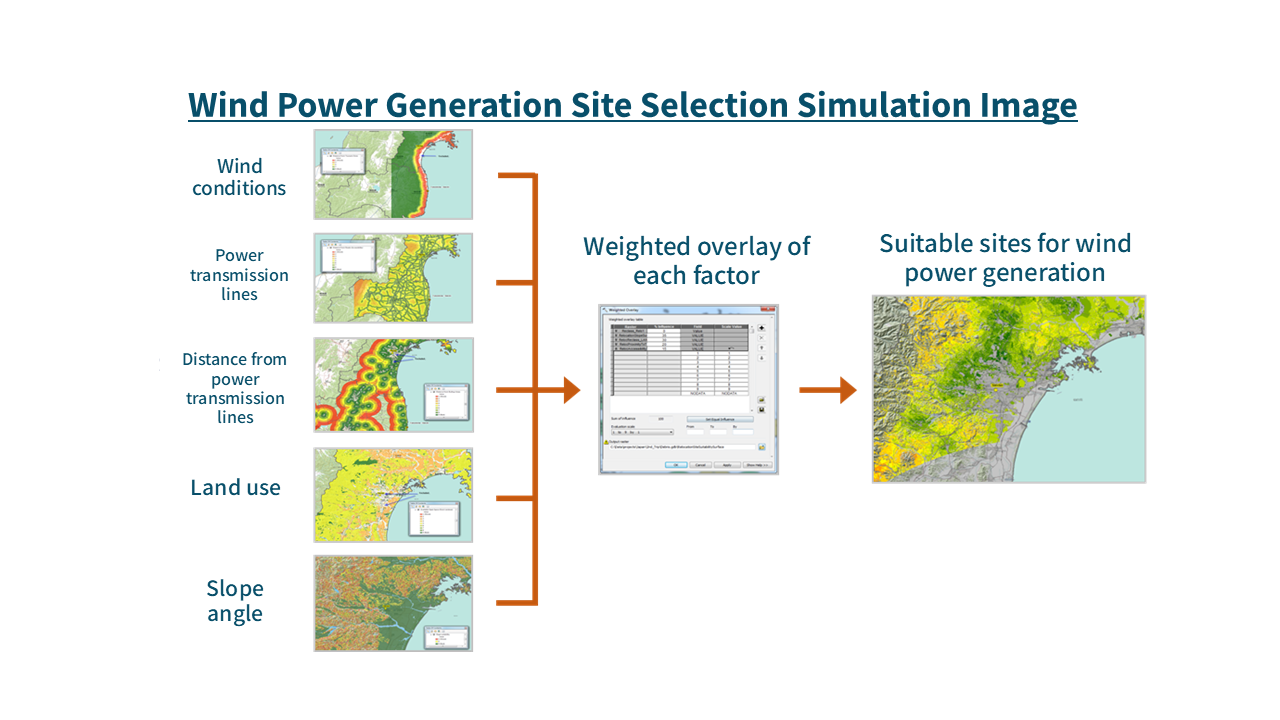Click the move raster up arrow icon
The width and height of the screenshot is (1280, 720).
(x=761, y=348)
